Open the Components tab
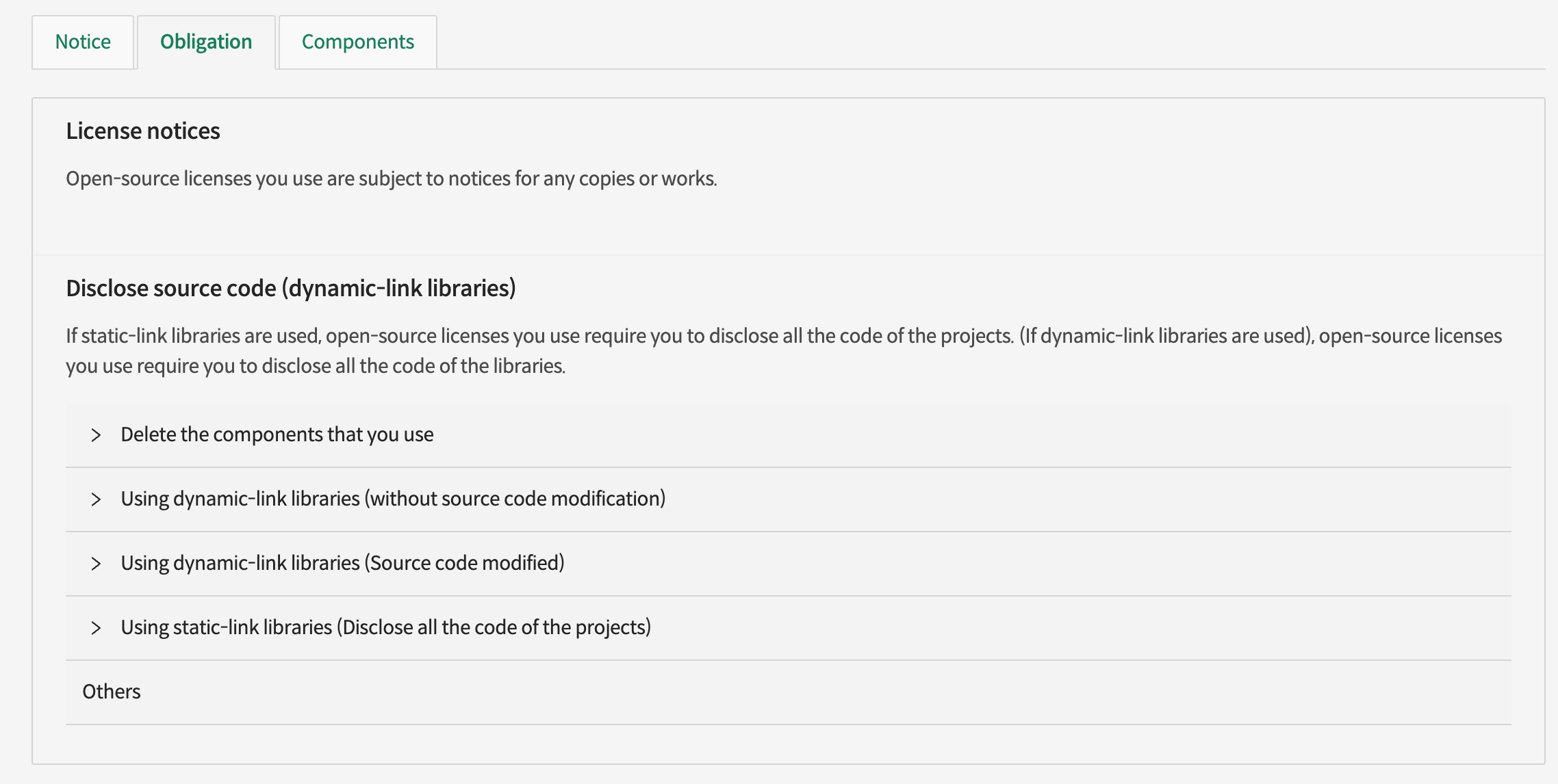 tap(358, 42)
